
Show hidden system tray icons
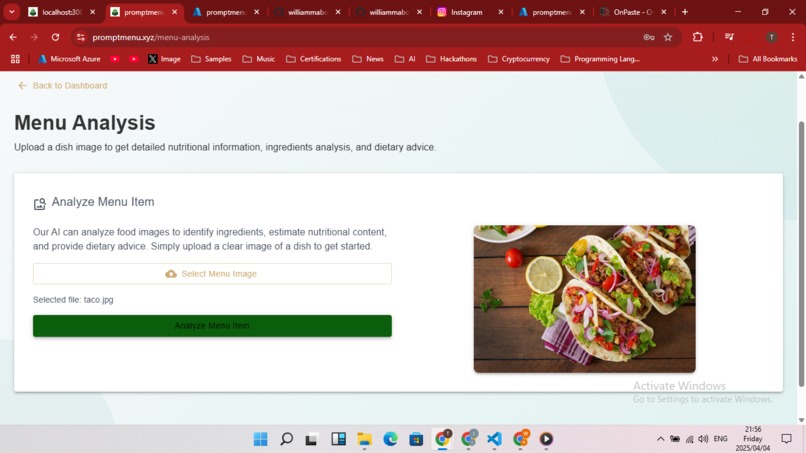pyautogui.click(x=661, y=439)
